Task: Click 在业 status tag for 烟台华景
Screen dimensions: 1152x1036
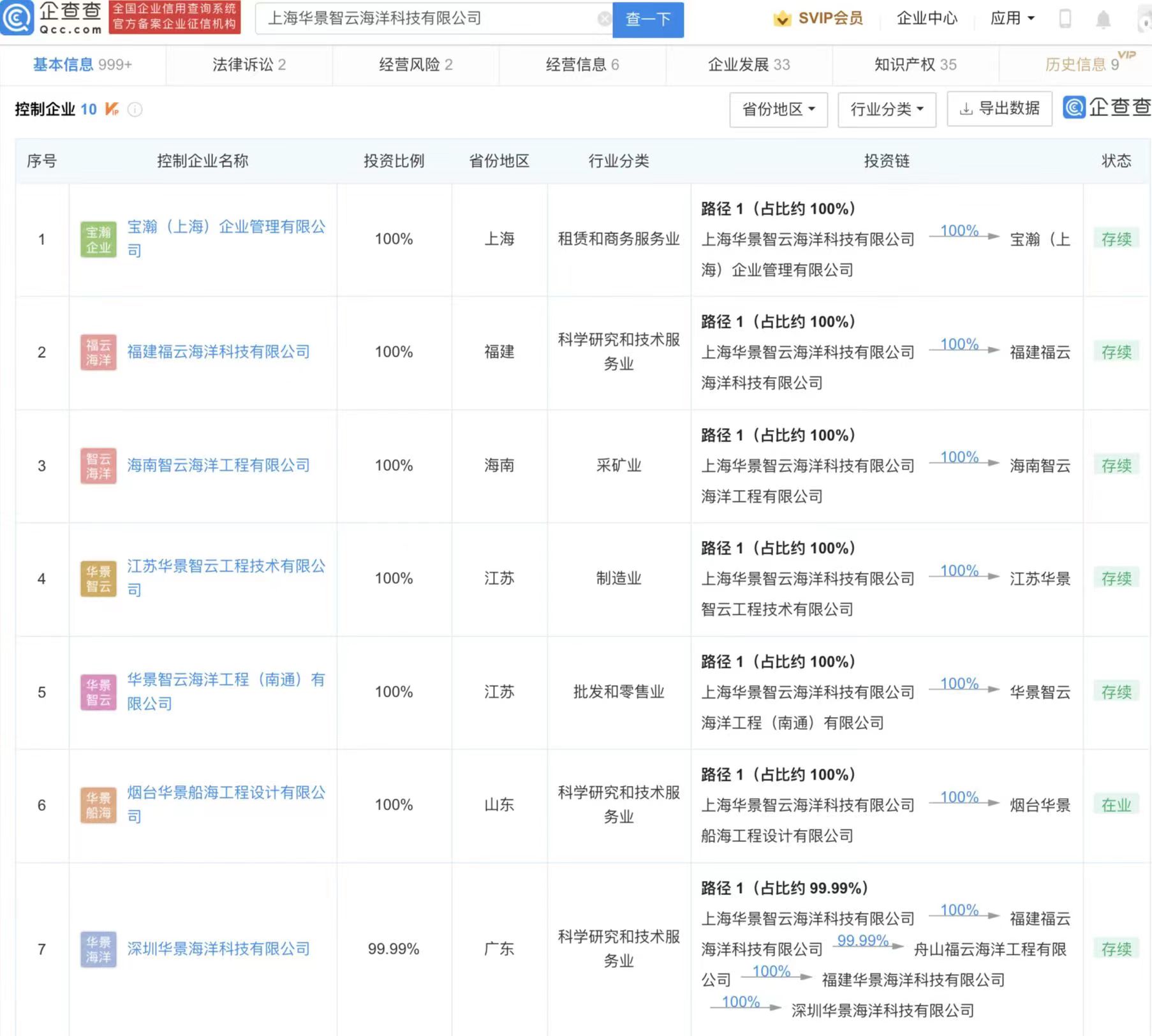Action: pyautogui.click(x=1116, y=805)
